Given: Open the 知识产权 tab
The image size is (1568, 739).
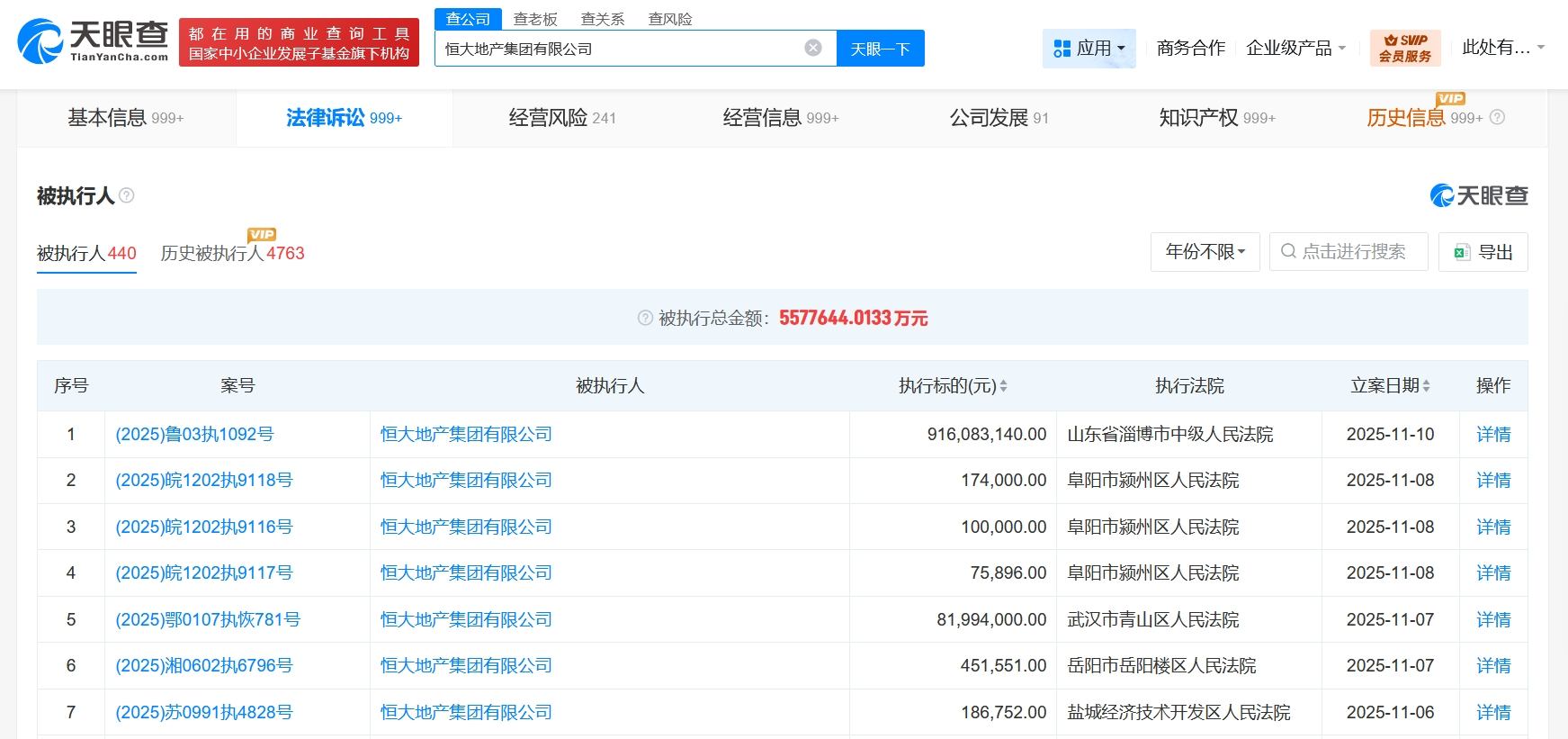Looking at the screenshot, I should pyautogui.click(x=1217, y=118).
